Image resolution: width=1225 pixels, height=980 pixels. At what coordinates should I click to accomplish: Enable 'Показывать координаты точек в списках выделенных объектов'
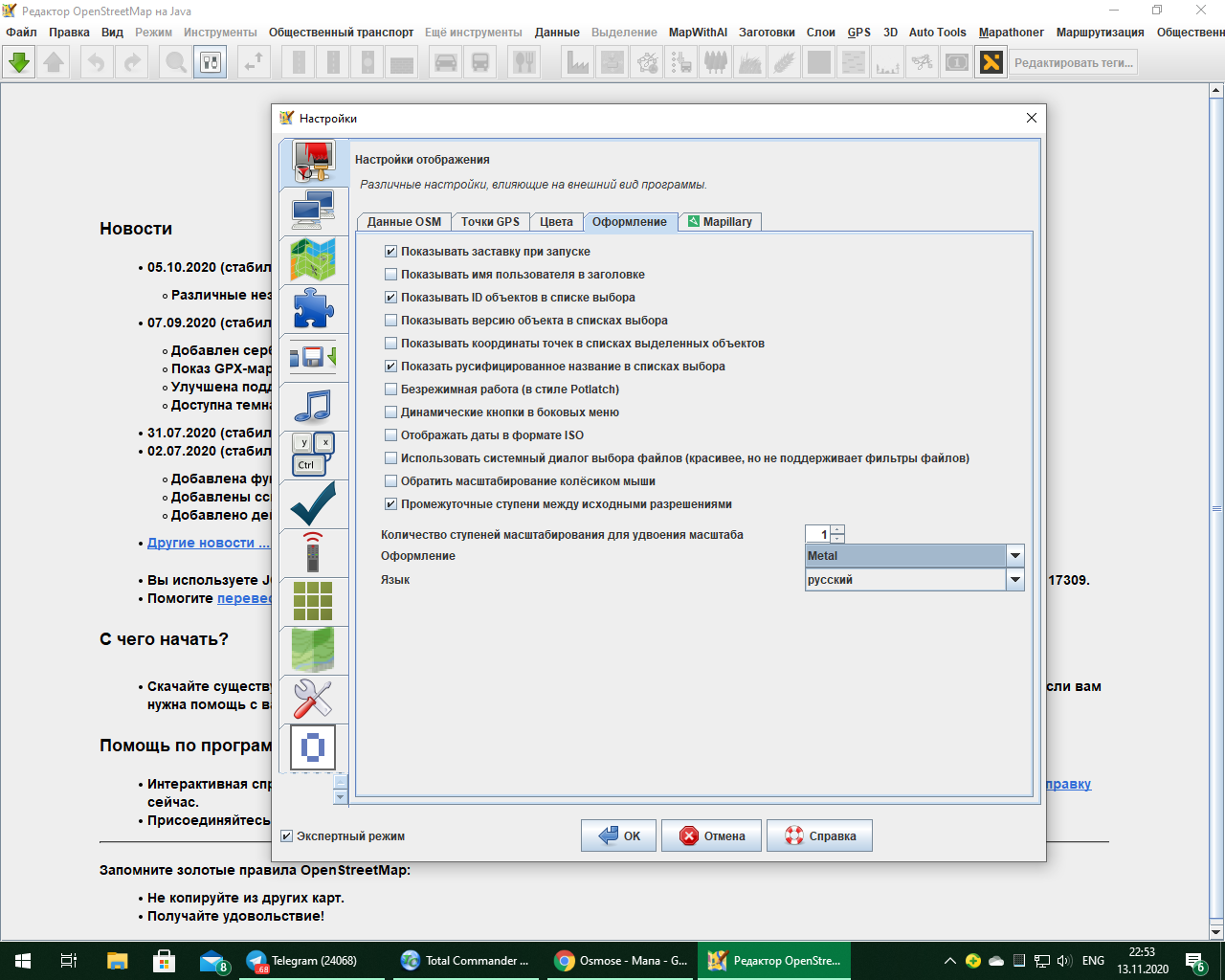click(390, 344)
